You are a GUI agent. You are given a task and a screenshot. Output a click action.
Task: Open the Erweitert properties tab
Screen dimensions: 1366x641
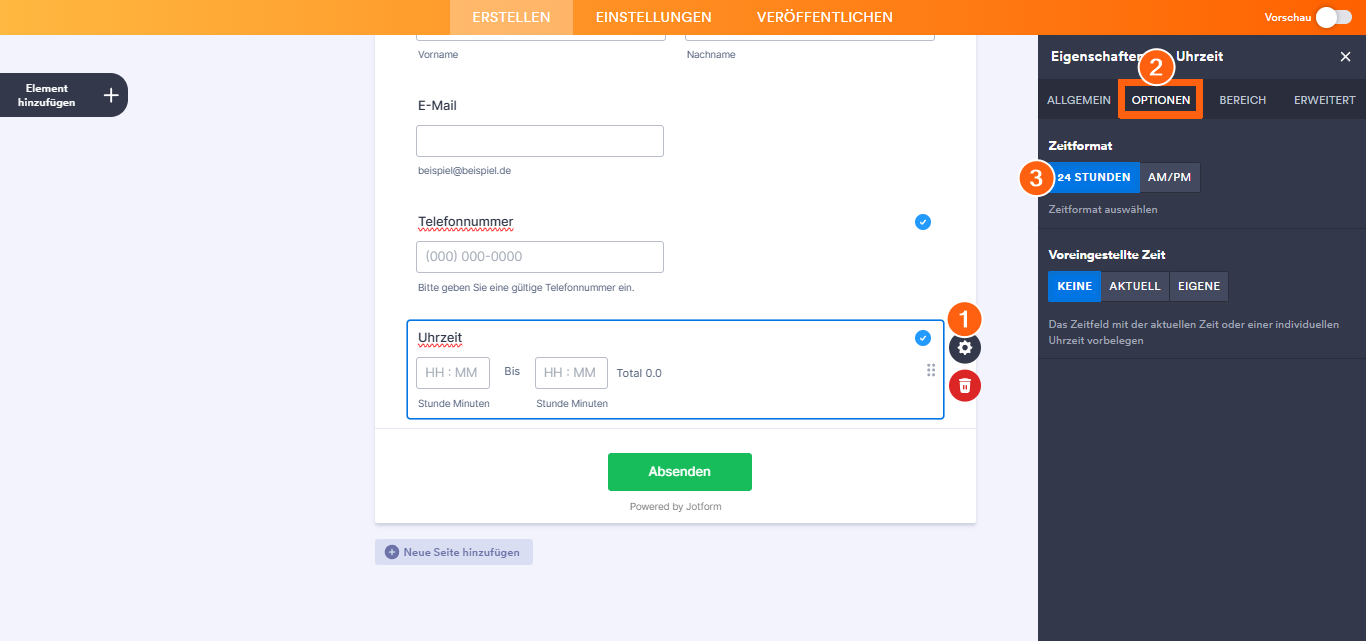pyautogui.click(x=1324, y=100)
